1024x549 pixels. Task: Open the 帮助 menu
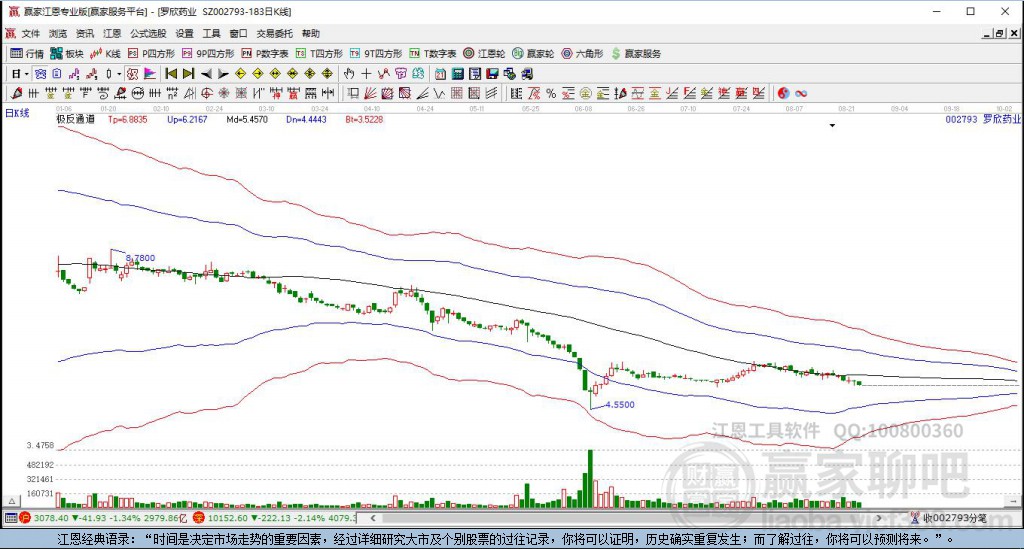point(311,33)
